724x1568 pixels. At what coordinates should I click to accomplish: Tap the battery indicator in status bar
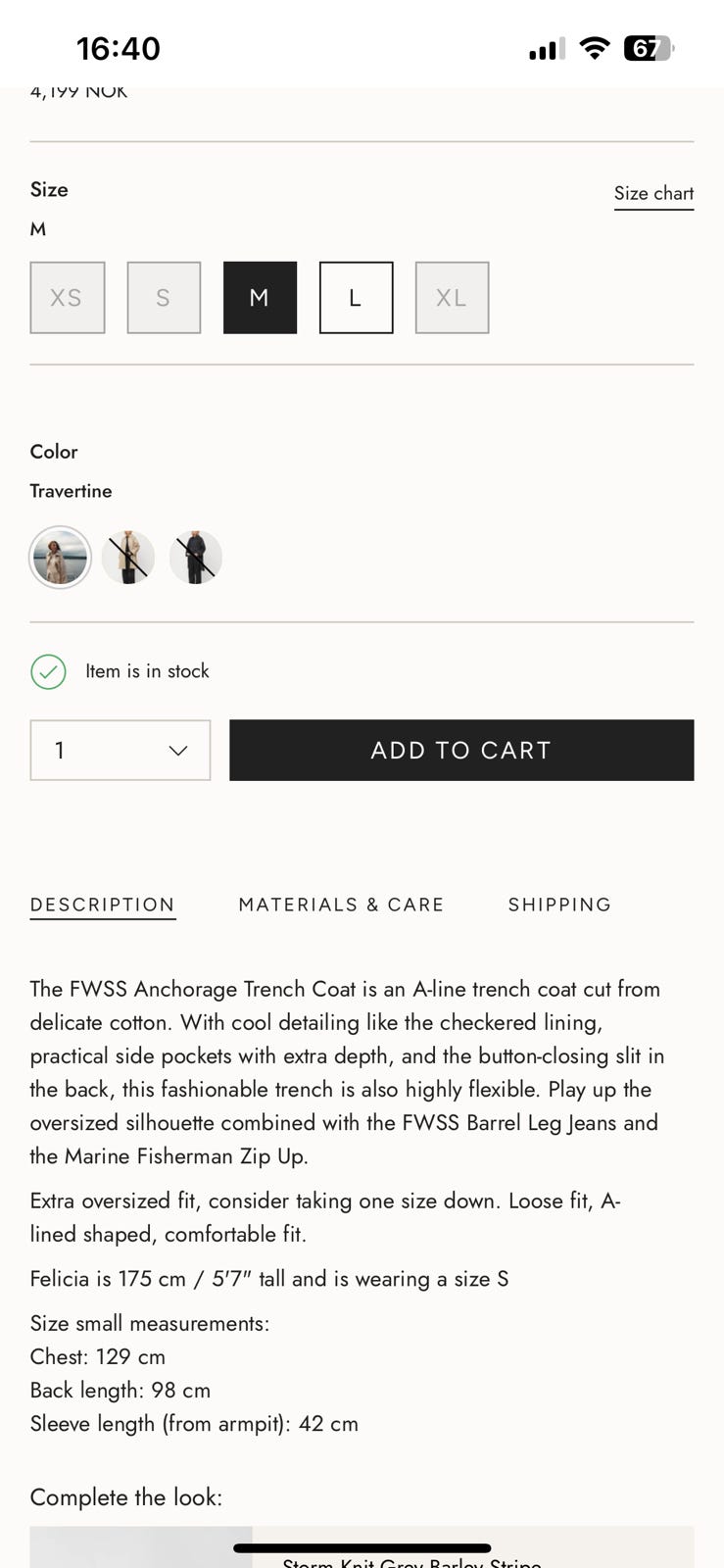coord(649,48)
